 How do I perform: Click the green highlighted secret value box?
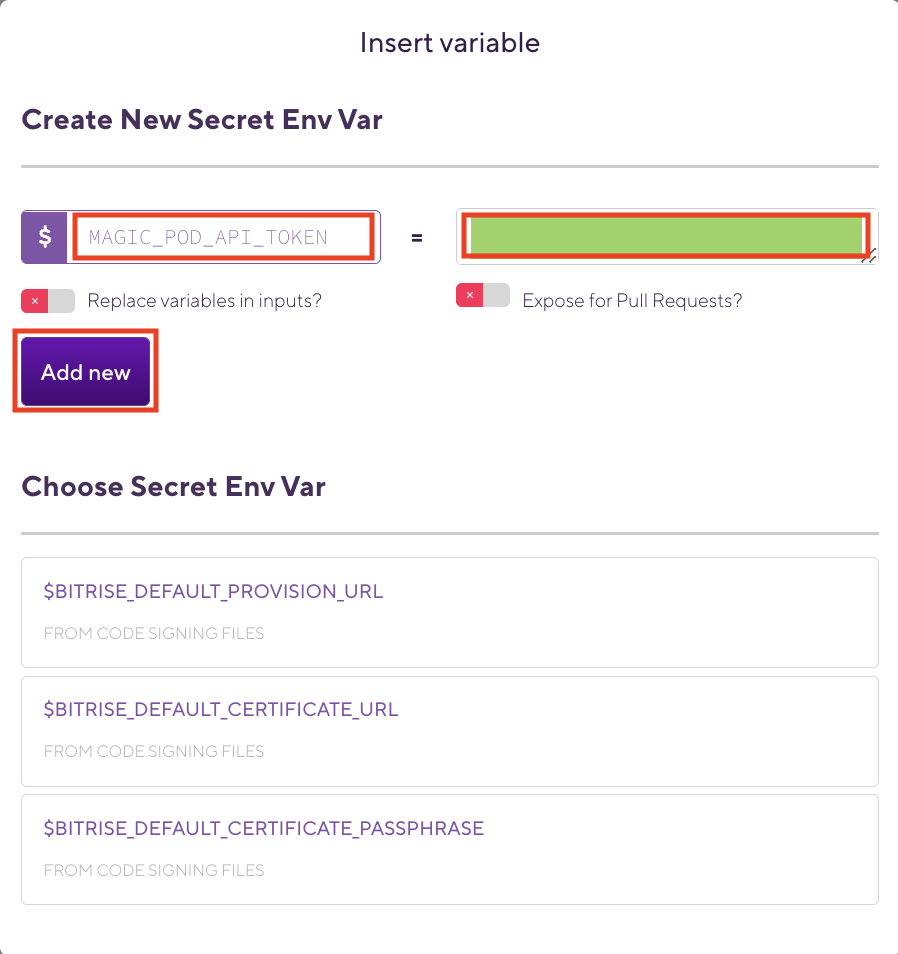click(x=665, y=237)
